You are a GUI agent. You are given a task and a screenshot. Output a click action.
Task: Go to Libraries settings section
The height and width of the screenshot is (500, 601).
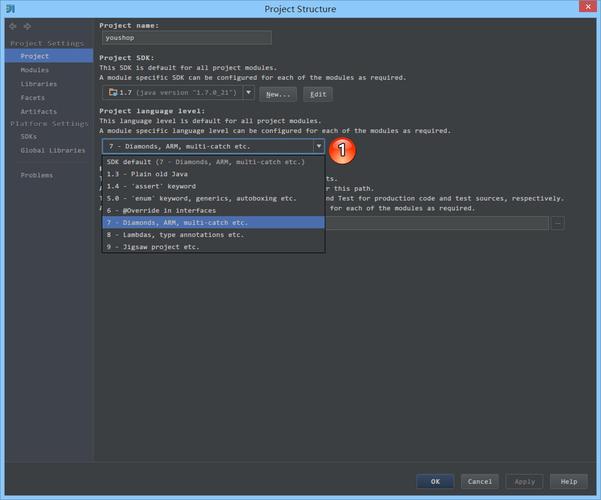(39, 84)
